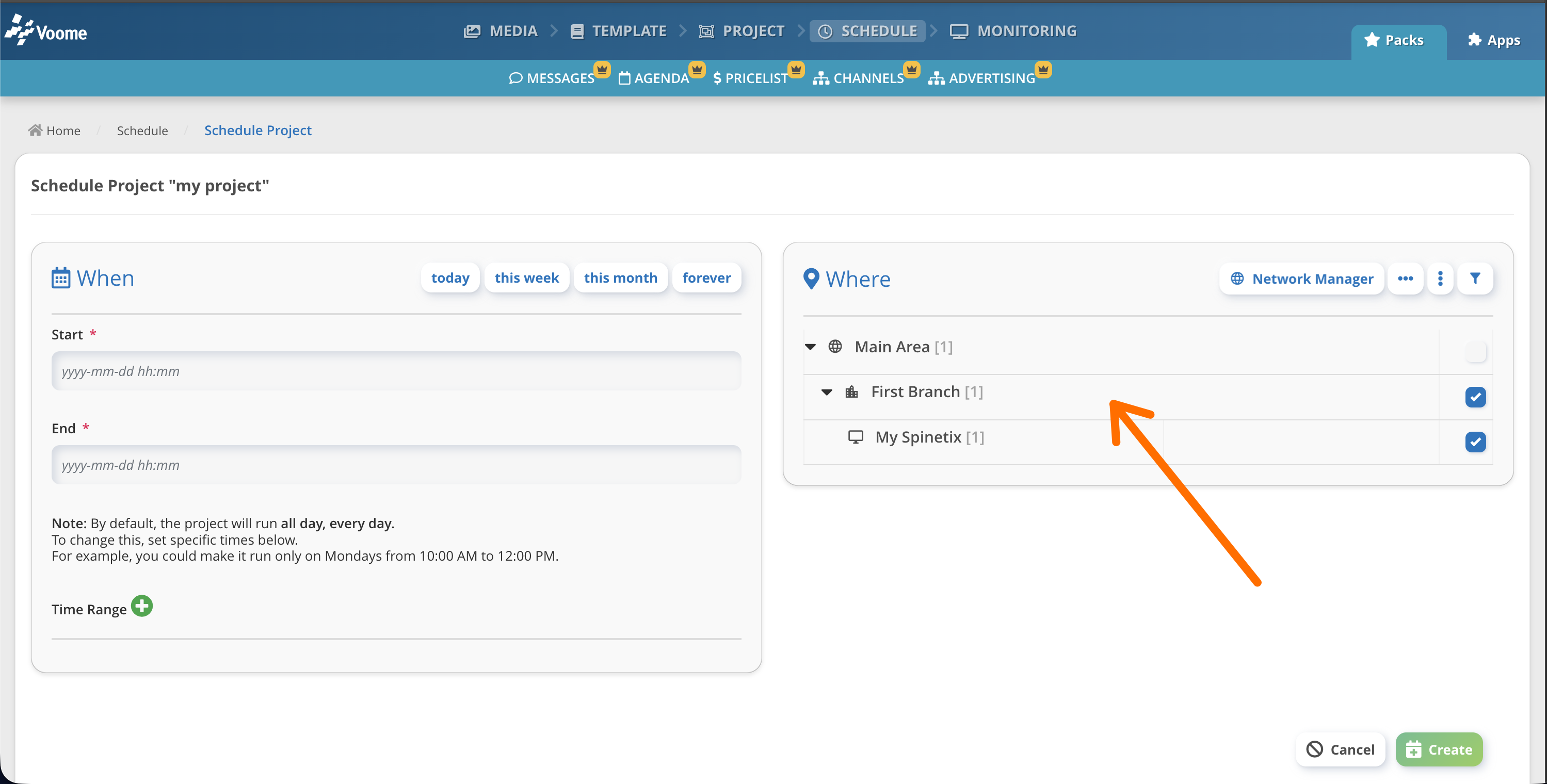
Task: Switch to the Apps tab
Action: tap(1494, 40)
